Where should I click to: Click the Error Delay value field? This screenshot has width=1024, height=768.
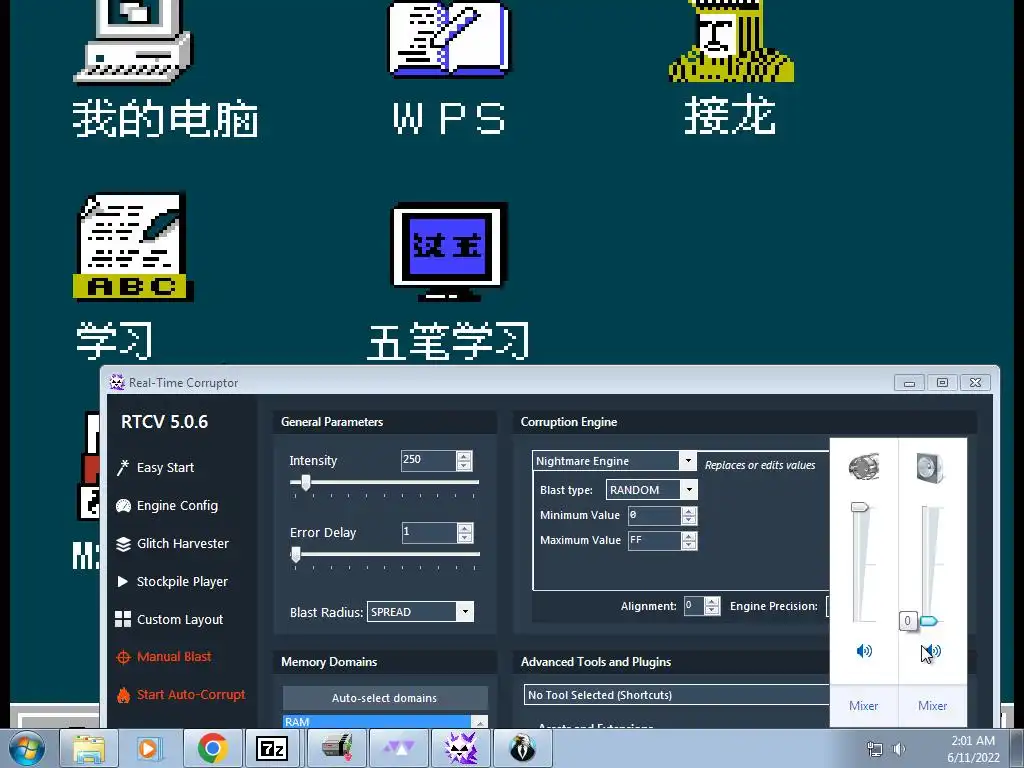pos(429,532)
